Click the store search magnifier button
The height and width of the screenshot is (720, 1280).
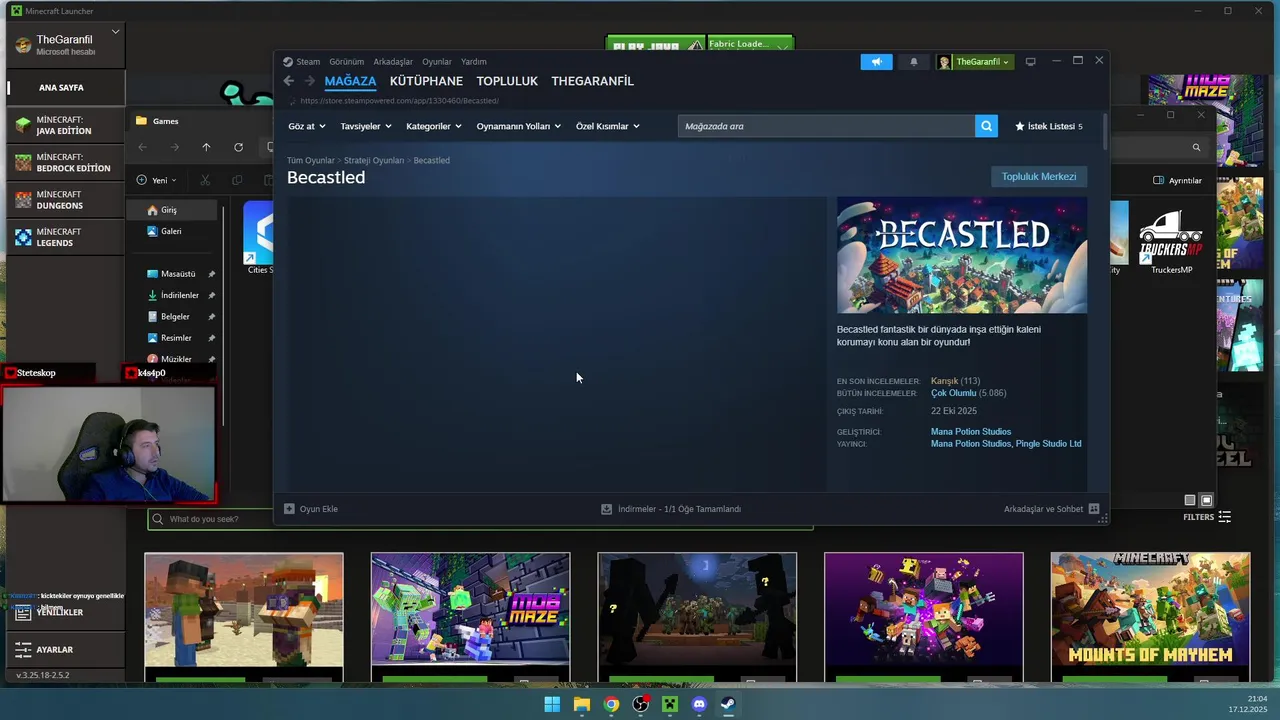click(x=986, y=126)
